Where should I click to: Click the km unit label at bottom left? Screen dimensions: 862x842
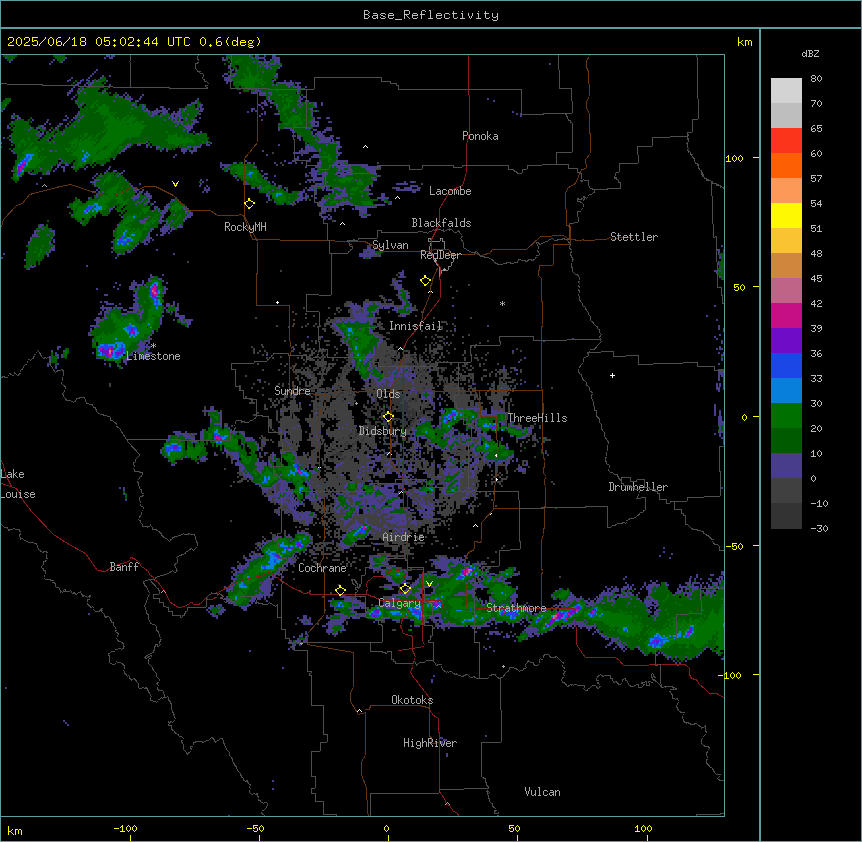[15, 831]
